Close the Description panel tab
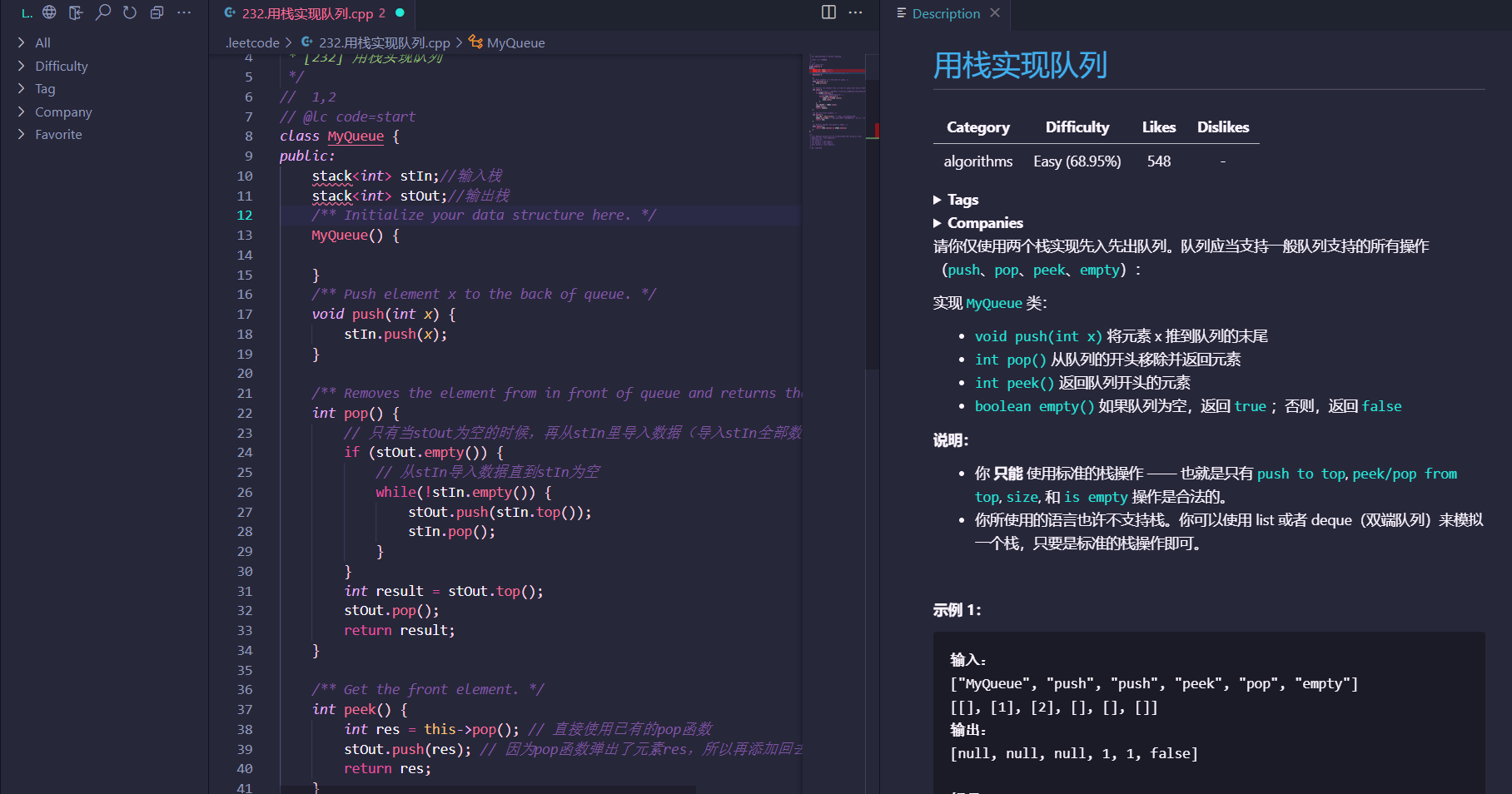The width and height of the screenshot is (1512, 794). click(x=994, y=13)
